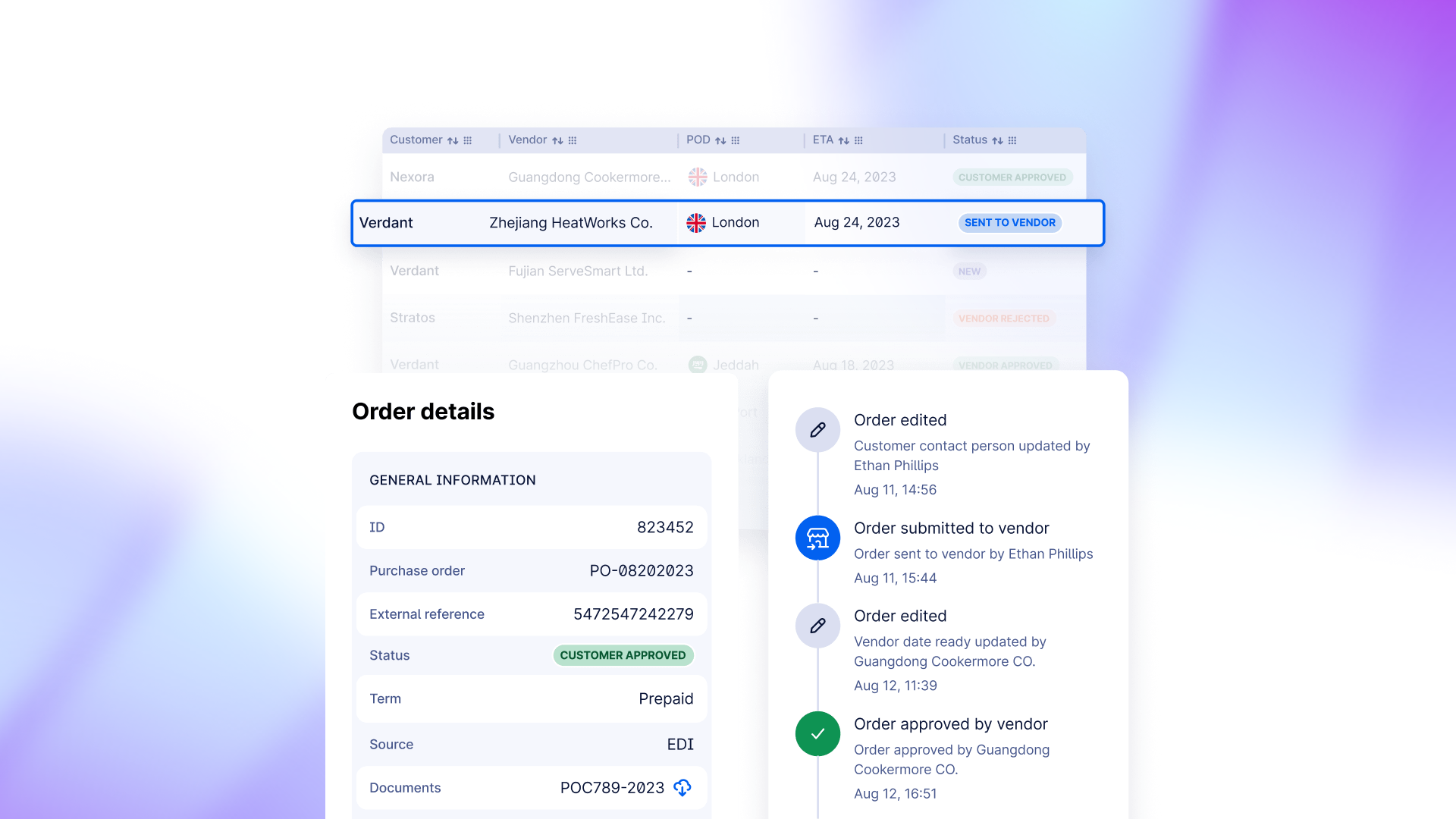Image resolution: width=1456 pixels, height=819 pixels.
Task: Click the Customer column sort arrows
Action: coord(453,141)
